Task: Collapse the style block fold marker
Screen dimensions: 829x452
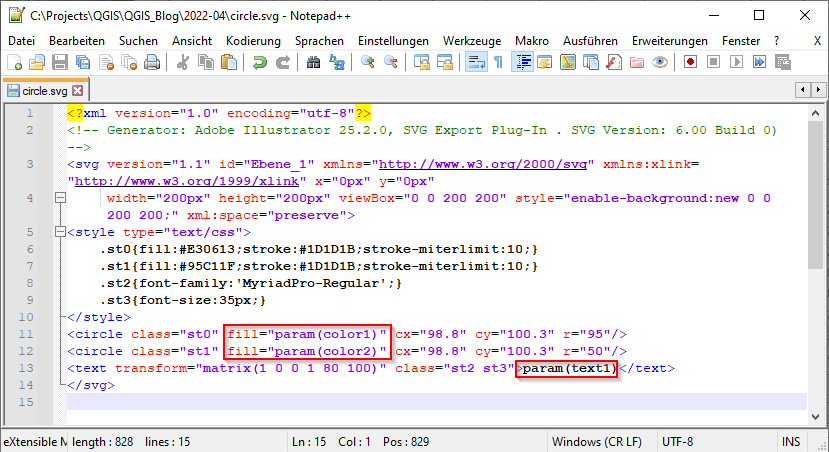Action: click(60, 233)
